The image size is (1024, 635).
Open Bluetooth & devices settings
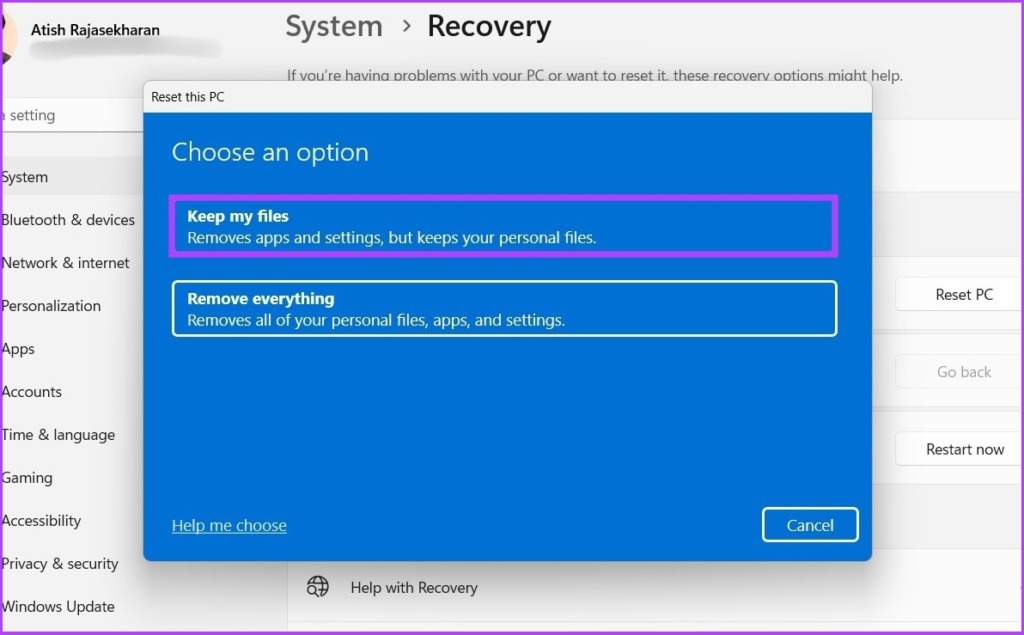point(68,220)
